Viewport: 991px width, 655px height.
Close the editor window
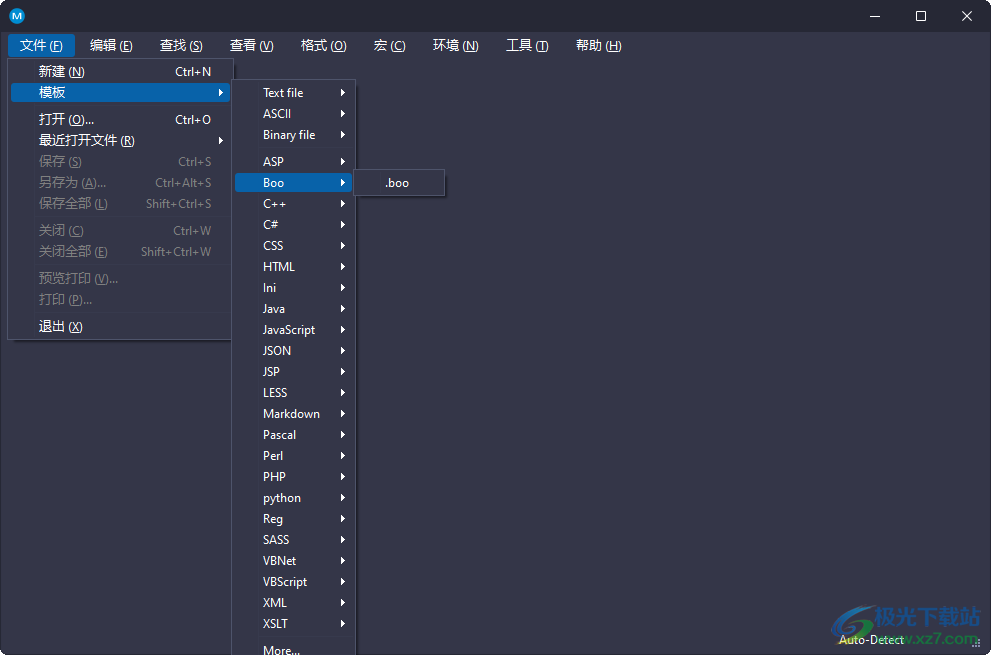click(967, 16)
